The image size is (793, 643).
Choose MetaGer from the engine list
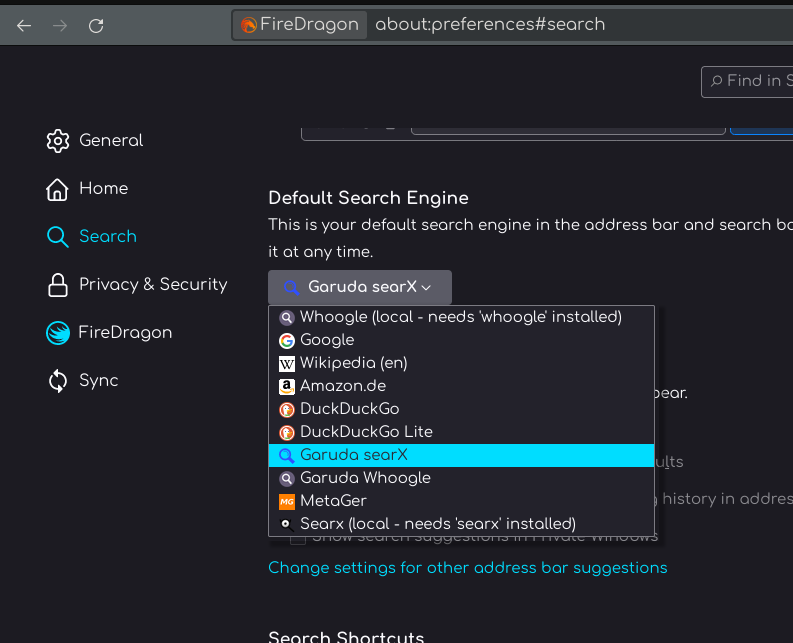click(x=461, y=501)
